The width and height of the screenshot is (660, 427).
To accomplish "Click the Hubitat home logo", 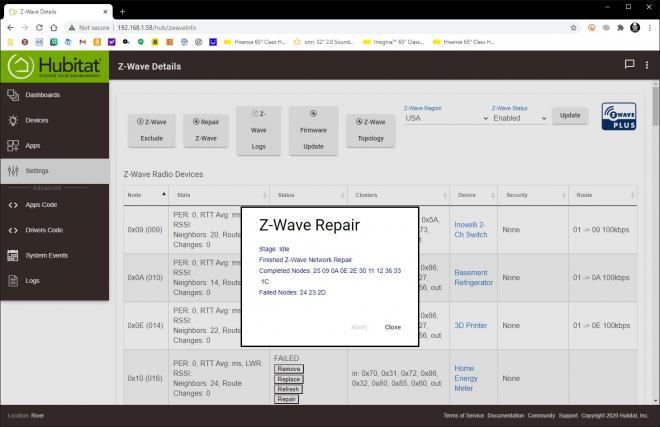I will (54, 67).
